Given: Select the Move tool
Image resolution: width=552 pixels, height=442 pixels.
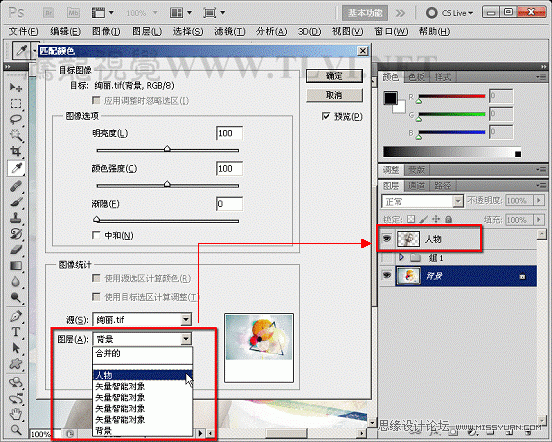Looking at the screenshot, I should coord(15,87).
